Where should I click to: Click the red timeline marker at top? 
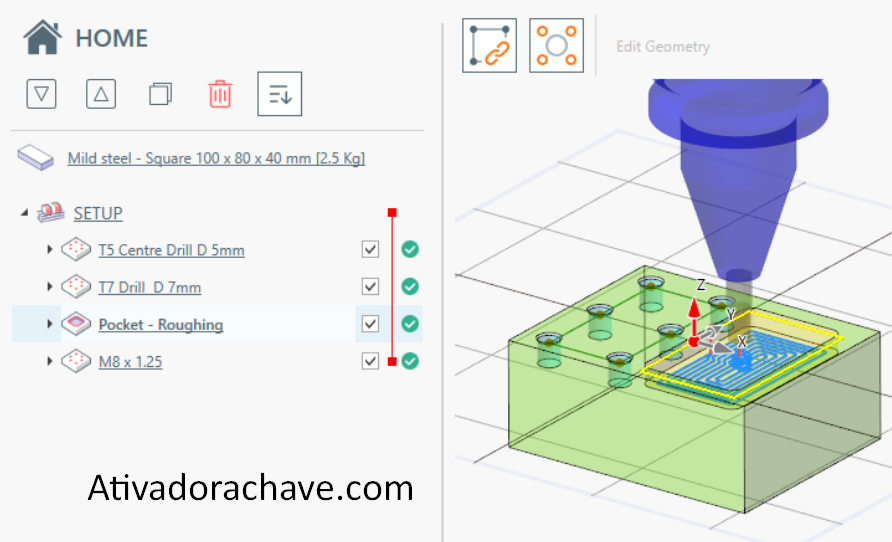pos(392,212)
